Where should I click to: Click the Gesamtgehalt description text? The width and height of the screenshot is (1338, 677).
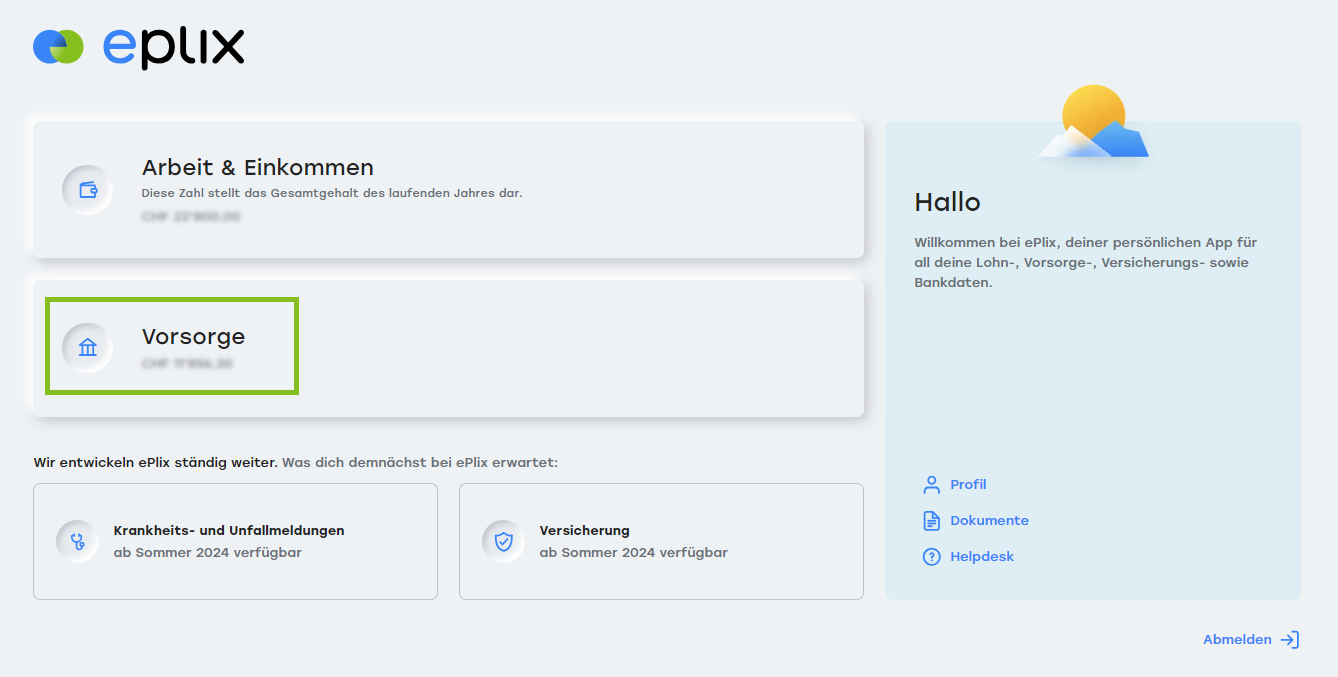[x=332, y=193]
